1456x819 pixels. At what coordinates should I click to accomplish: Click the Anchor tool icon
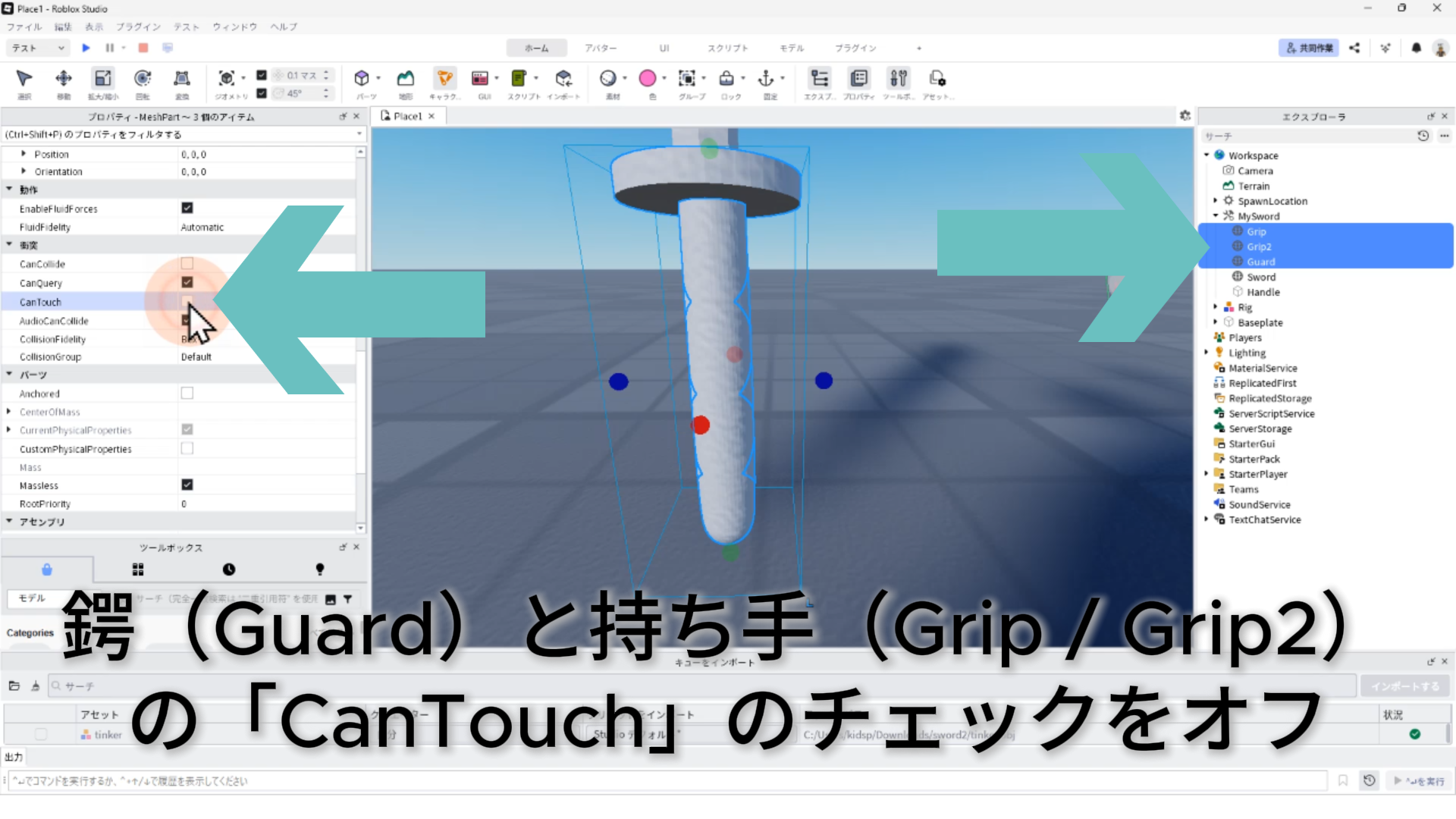[766, 79]
